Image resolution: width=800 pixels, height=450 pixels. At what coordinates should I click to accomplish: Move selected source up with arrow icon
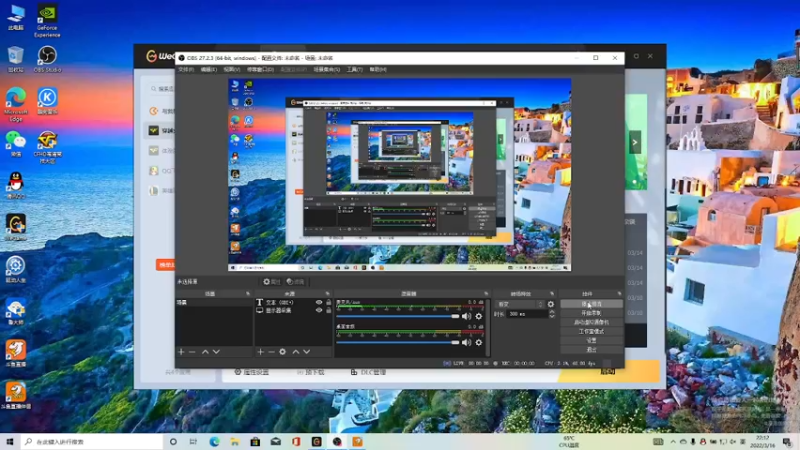point(295,352)
